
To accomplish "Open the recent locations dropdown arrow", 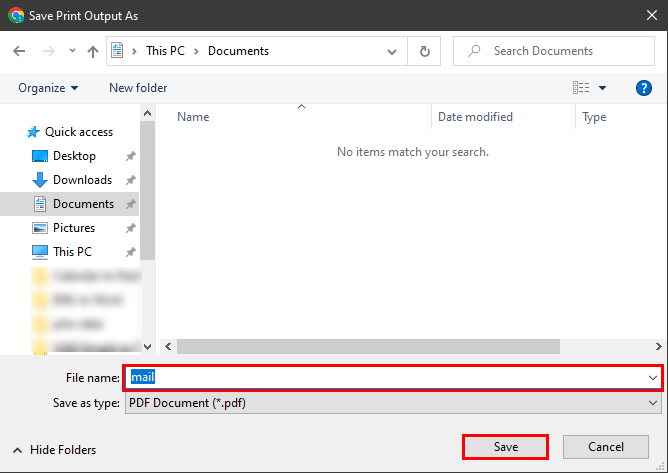I will (x=72, y=51).
